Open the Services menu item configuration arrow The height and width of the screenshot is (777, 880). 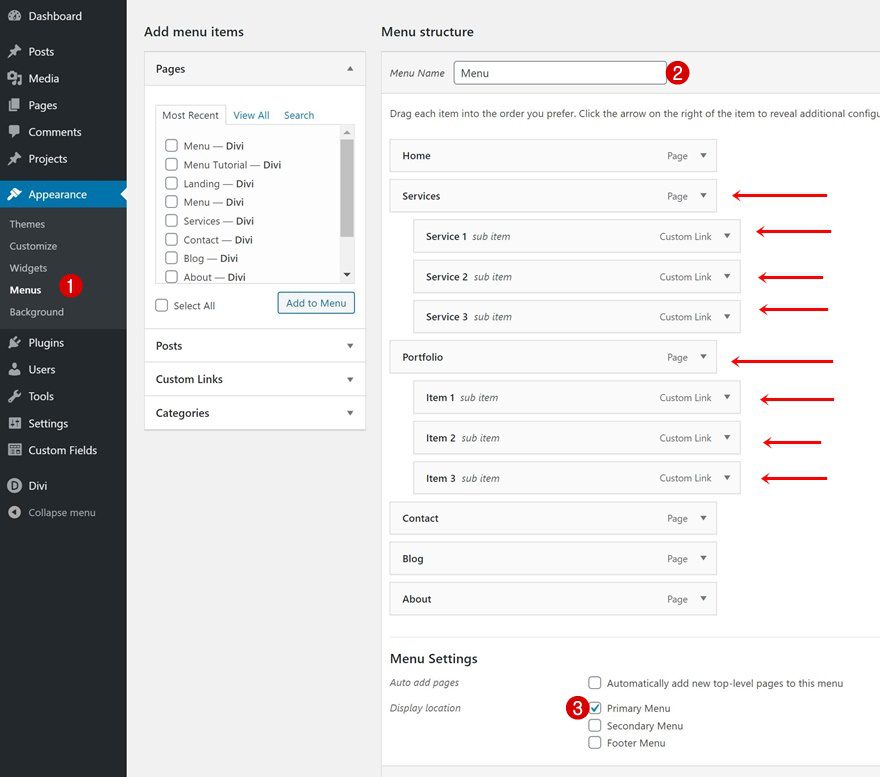[703, 196]
